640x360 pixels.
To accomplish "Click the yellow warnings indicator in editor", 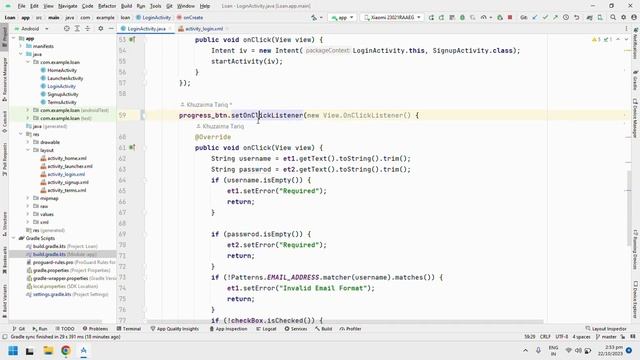I will point(596,40).
